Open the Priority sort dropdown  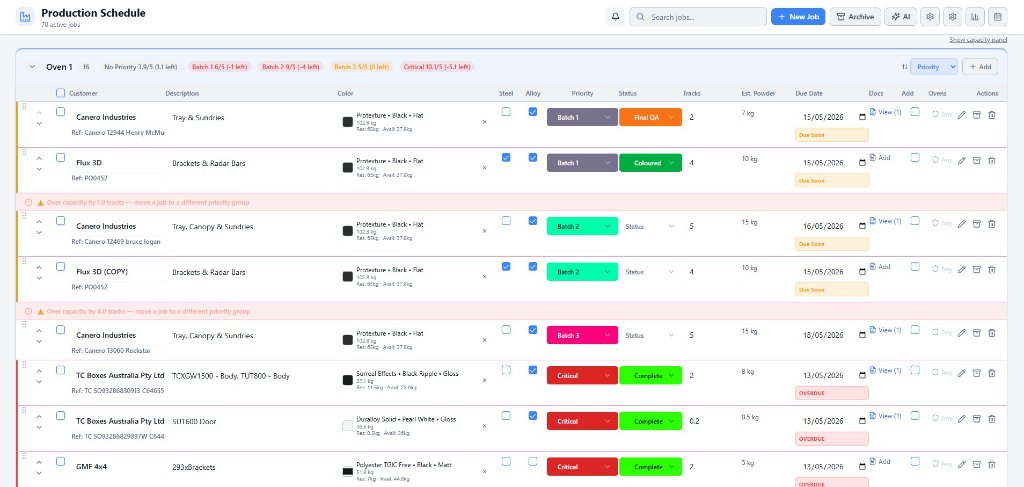tap(934, 67)
